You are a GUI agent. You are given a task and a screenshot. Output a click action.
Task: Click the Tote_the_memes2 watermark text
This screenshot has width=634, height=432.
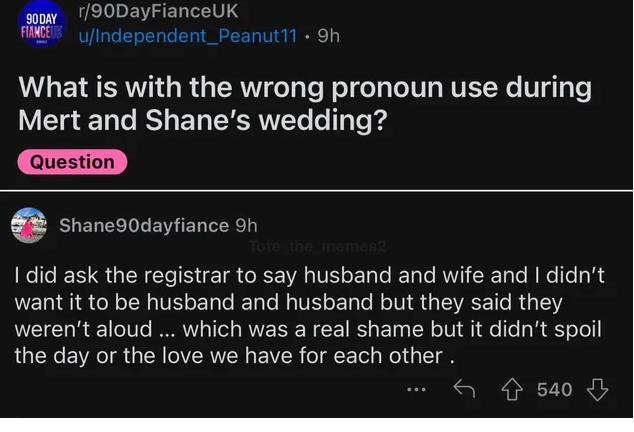pyautogui.click(x=319, y=245)
